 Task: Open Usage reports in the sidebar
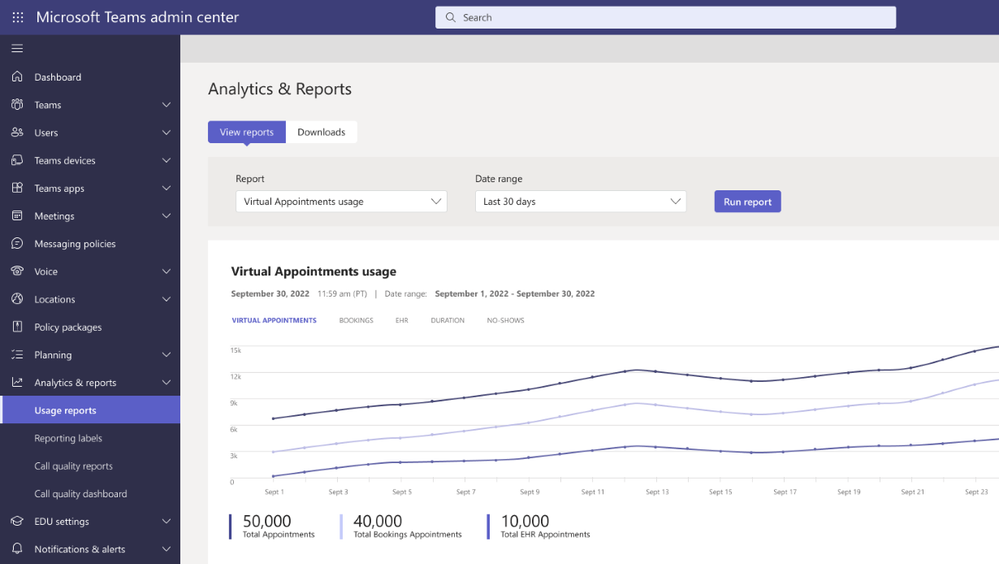[90, 410]
